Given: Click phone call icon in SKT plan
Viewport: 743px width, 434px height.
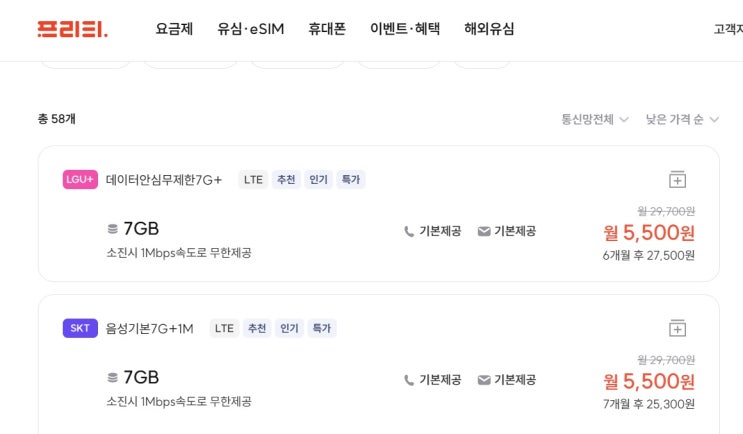Looking at the screenshot, I should (409, 380).
